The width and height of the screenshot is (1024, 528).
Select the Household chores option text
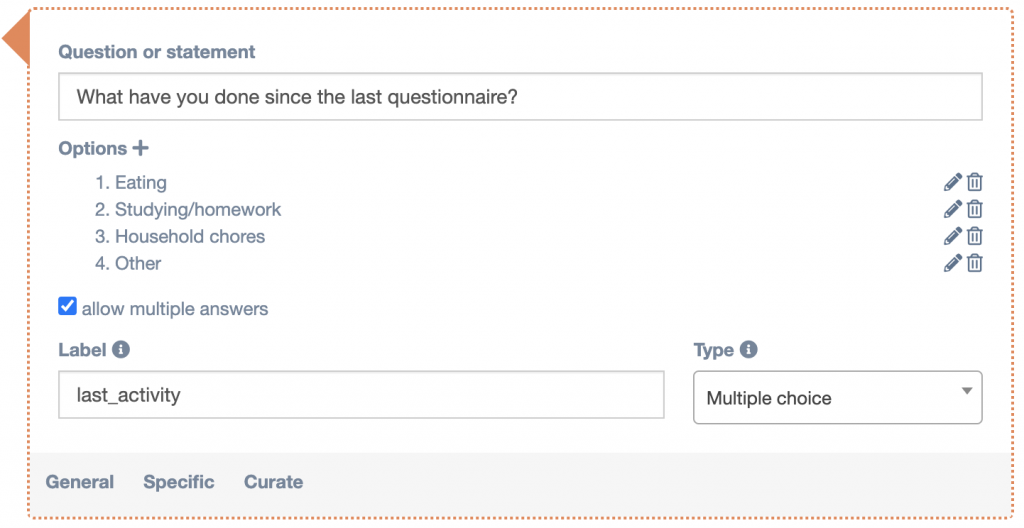pyautogui.click(x=190, y=237)
